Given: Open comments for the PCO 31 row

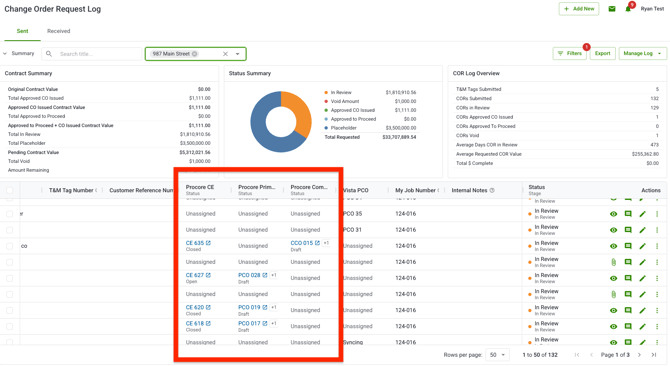Looking at the screenshot, I should (x=628, y=230).
